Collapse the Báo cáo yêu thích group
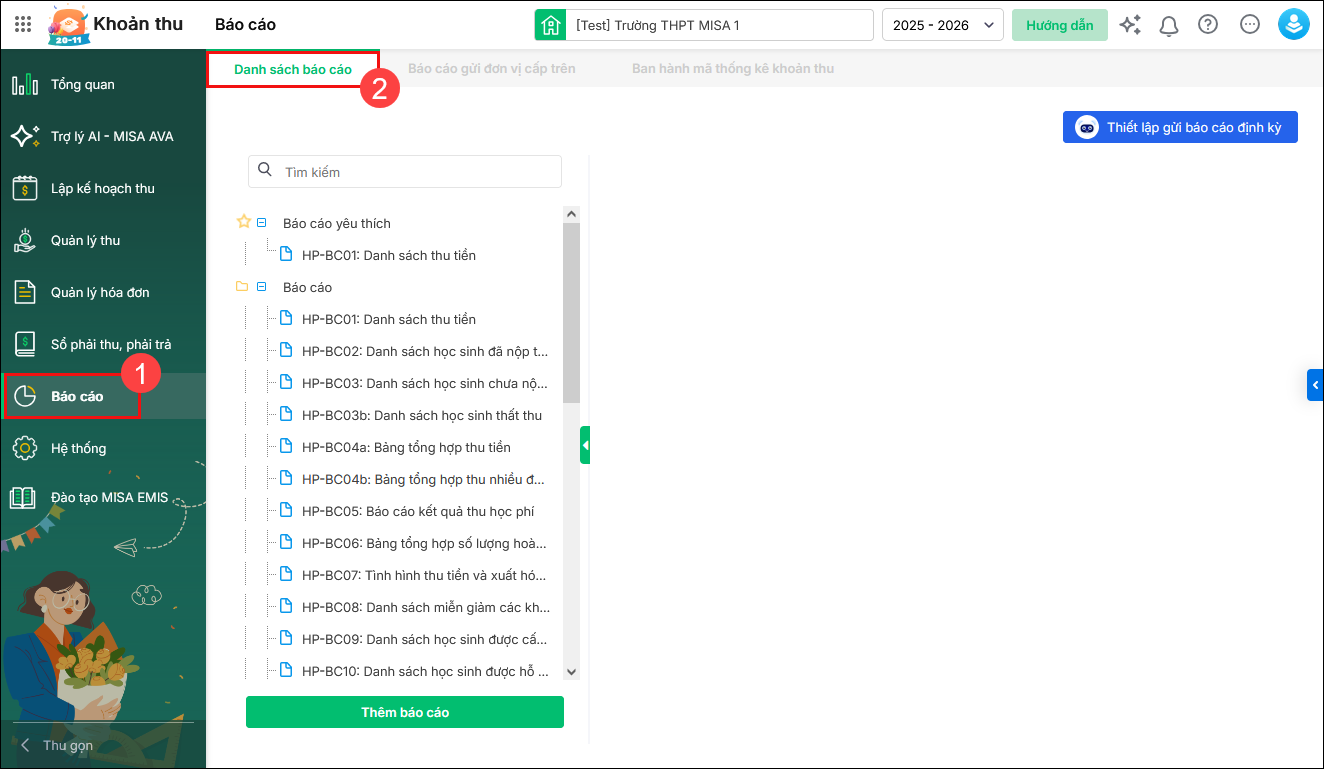This screenshot has height=769, width=1324. pyautogui.click(x=262, y=222)
